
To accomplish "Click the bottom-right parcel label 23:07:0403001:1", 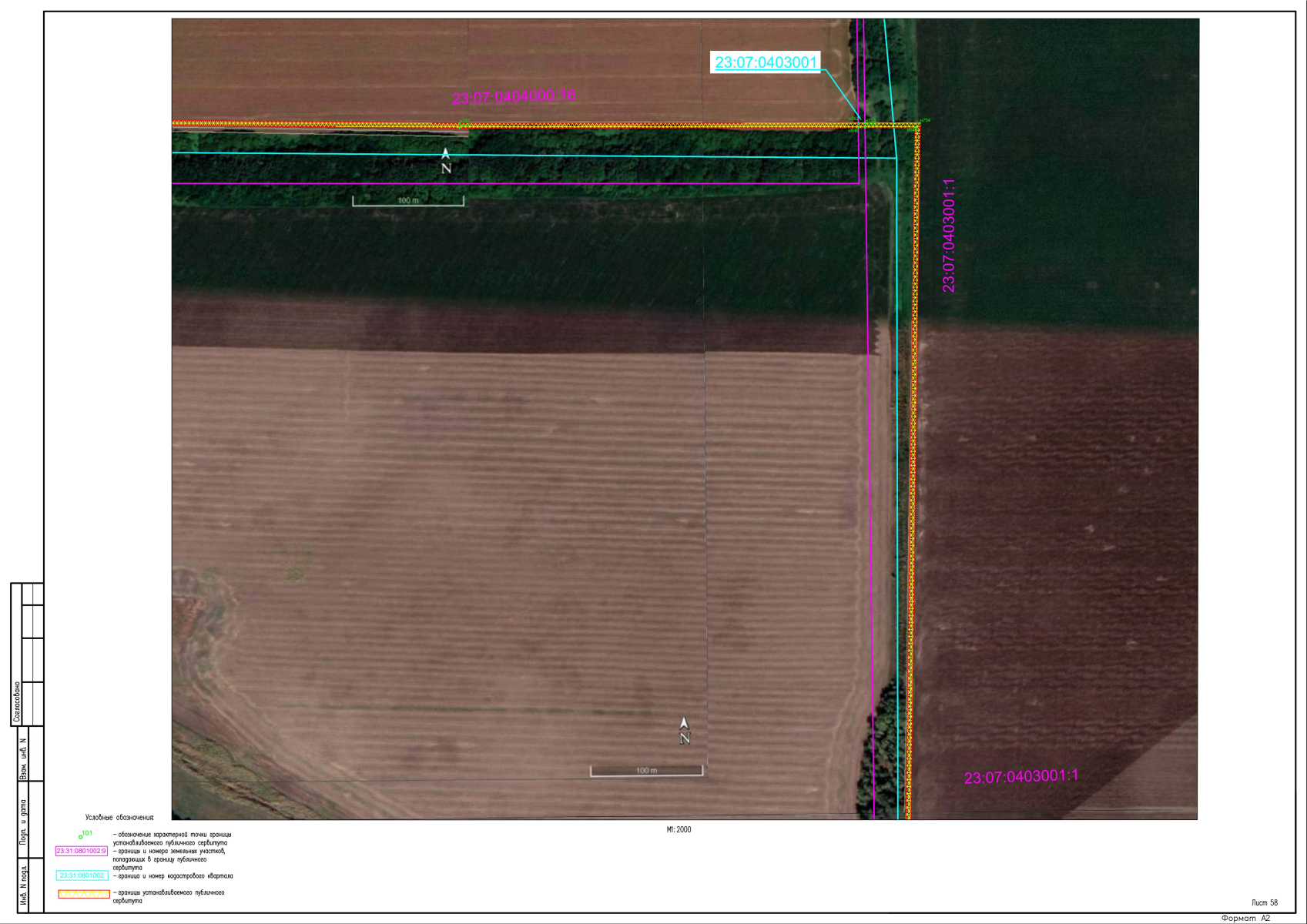I will 1020,777.
